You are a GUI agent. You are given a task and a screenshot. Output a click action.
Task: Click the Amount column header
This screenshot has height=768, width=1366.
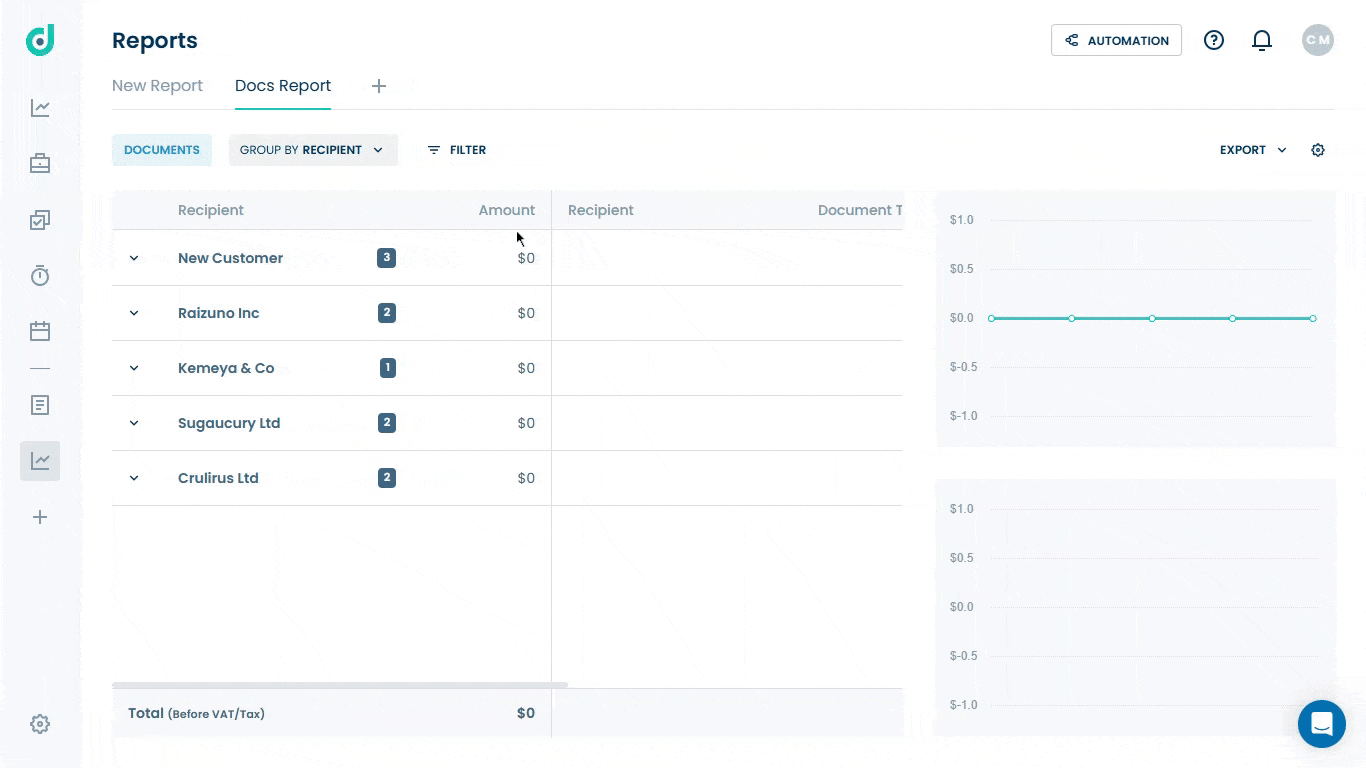(507, 210)
